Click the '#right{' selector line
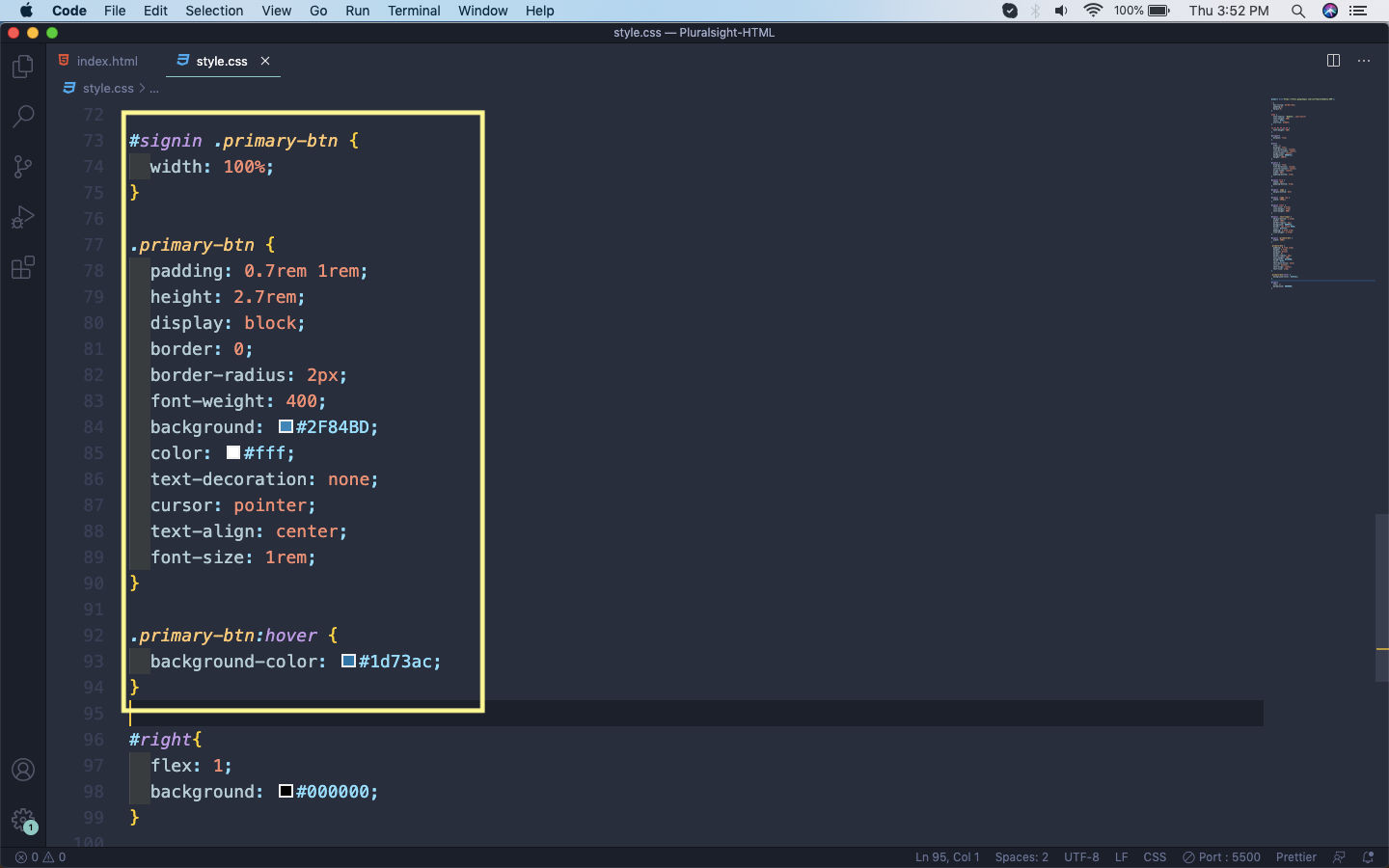 coord(165,739)
